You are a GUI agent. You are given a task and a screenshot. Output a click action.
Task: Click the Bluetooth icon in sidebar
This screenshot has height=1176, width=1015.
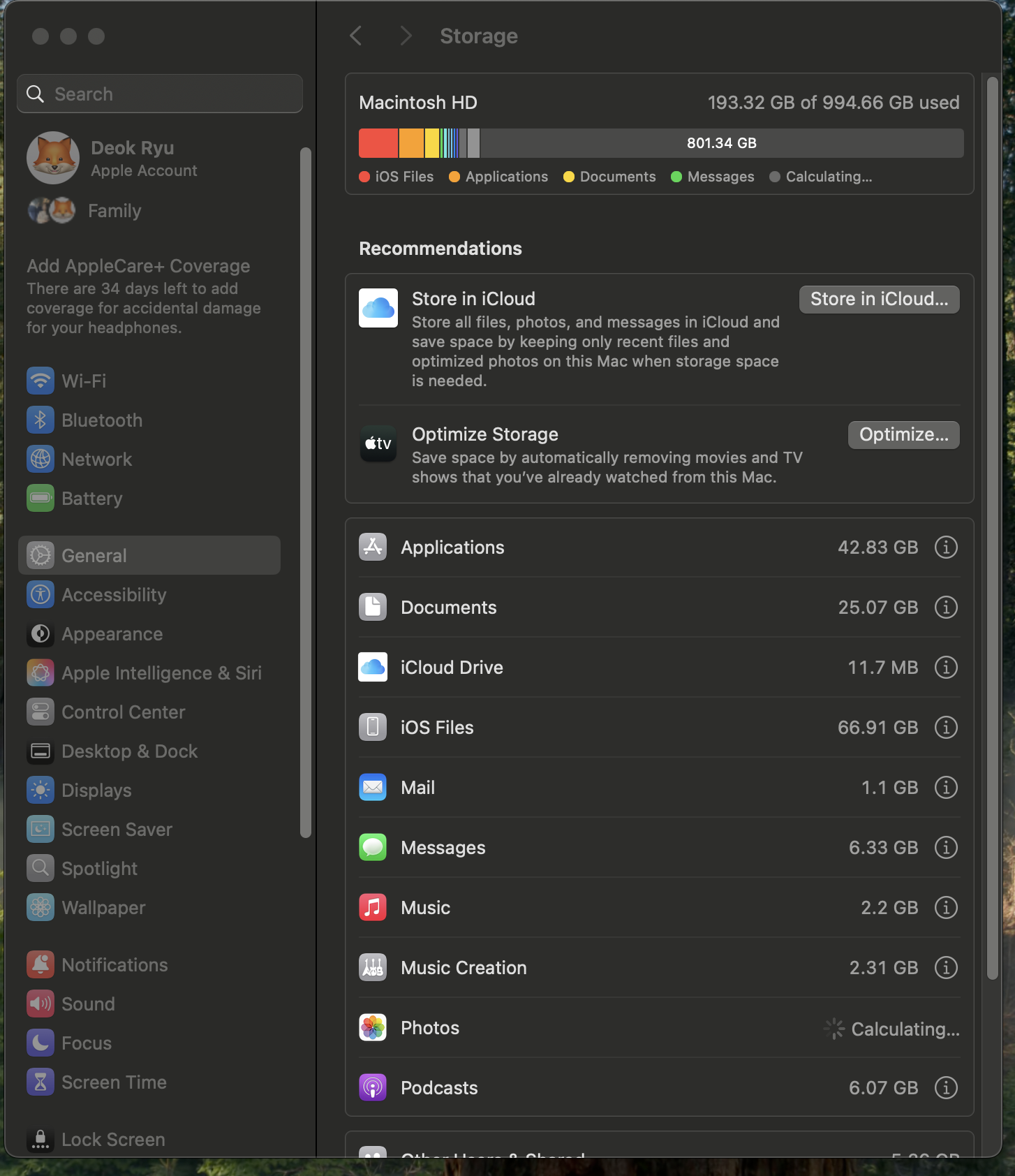click(40, 420)
